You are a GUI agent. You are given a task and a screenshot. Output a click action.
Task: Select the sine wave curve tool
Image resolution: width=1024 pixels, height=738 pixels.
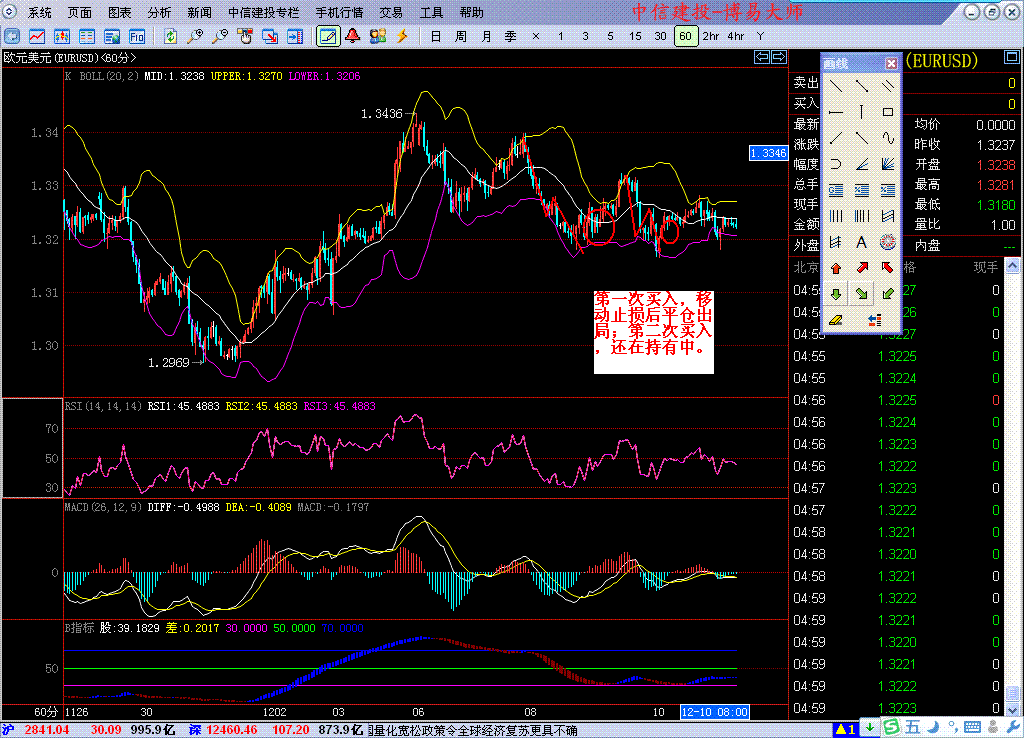pyautogui.click(x=888, y=138)
